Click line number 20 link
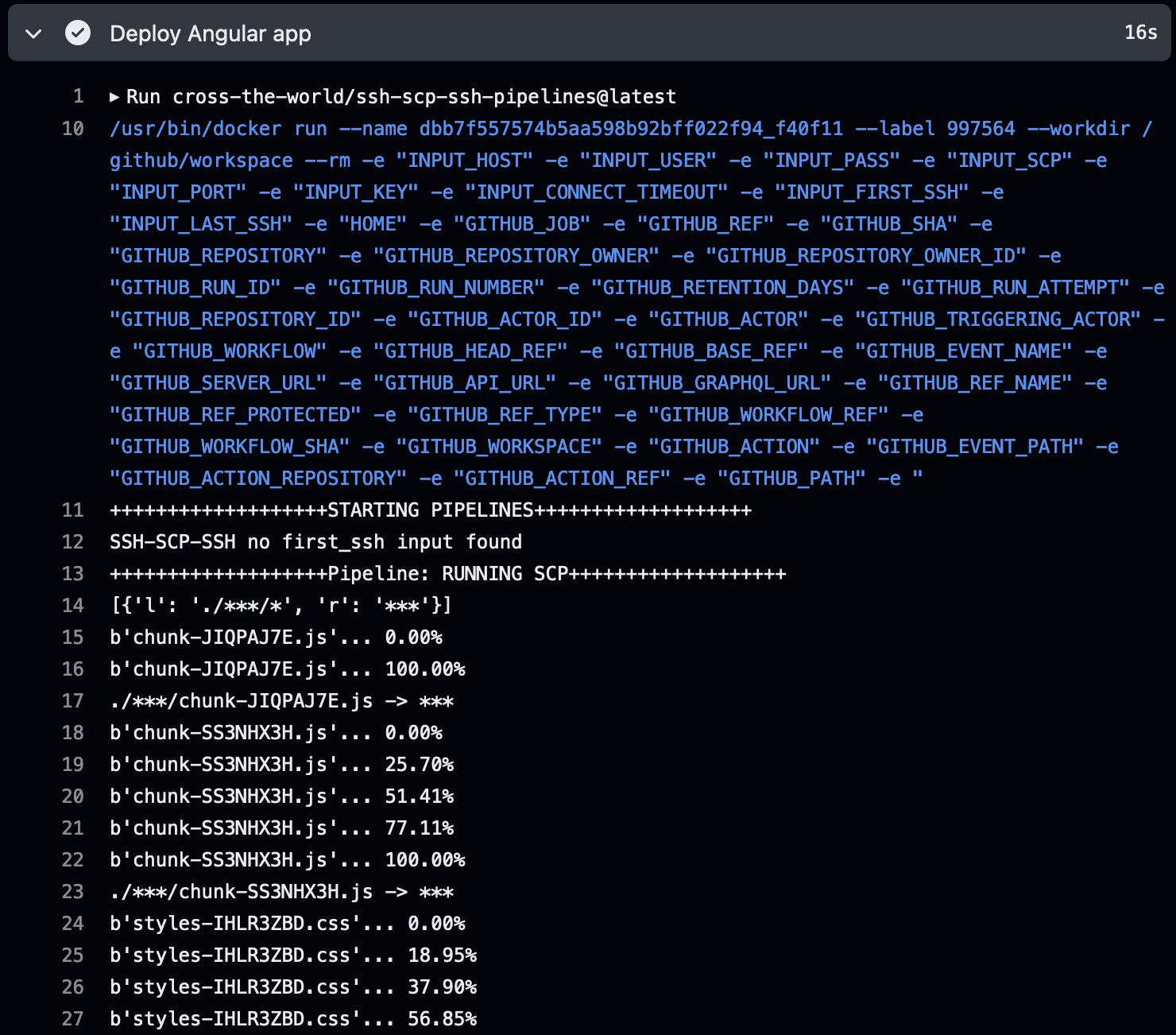Viewport: 1176px width, 1035px height. (x=72, y=796)
